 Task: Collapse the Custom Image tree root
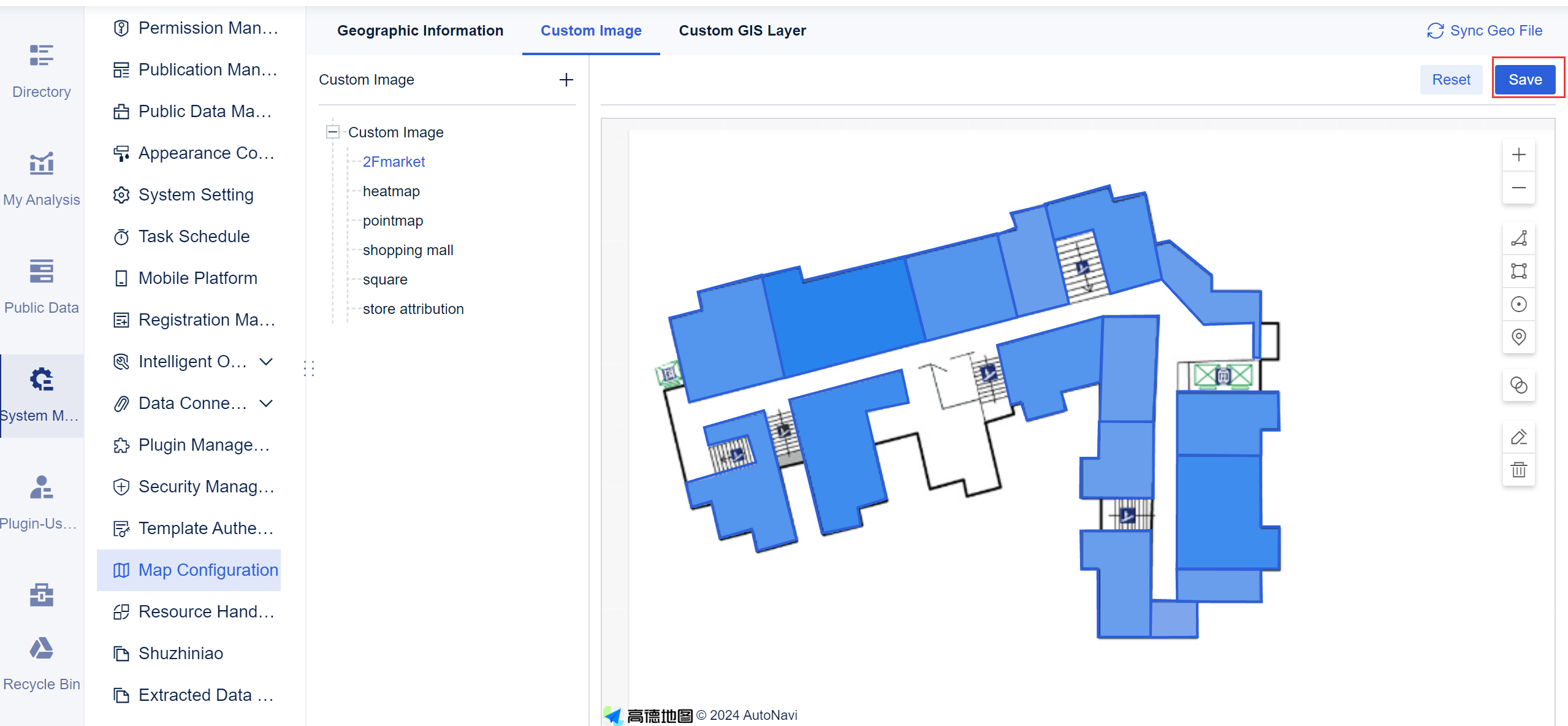pyautogui.click(x=333, y=132)
